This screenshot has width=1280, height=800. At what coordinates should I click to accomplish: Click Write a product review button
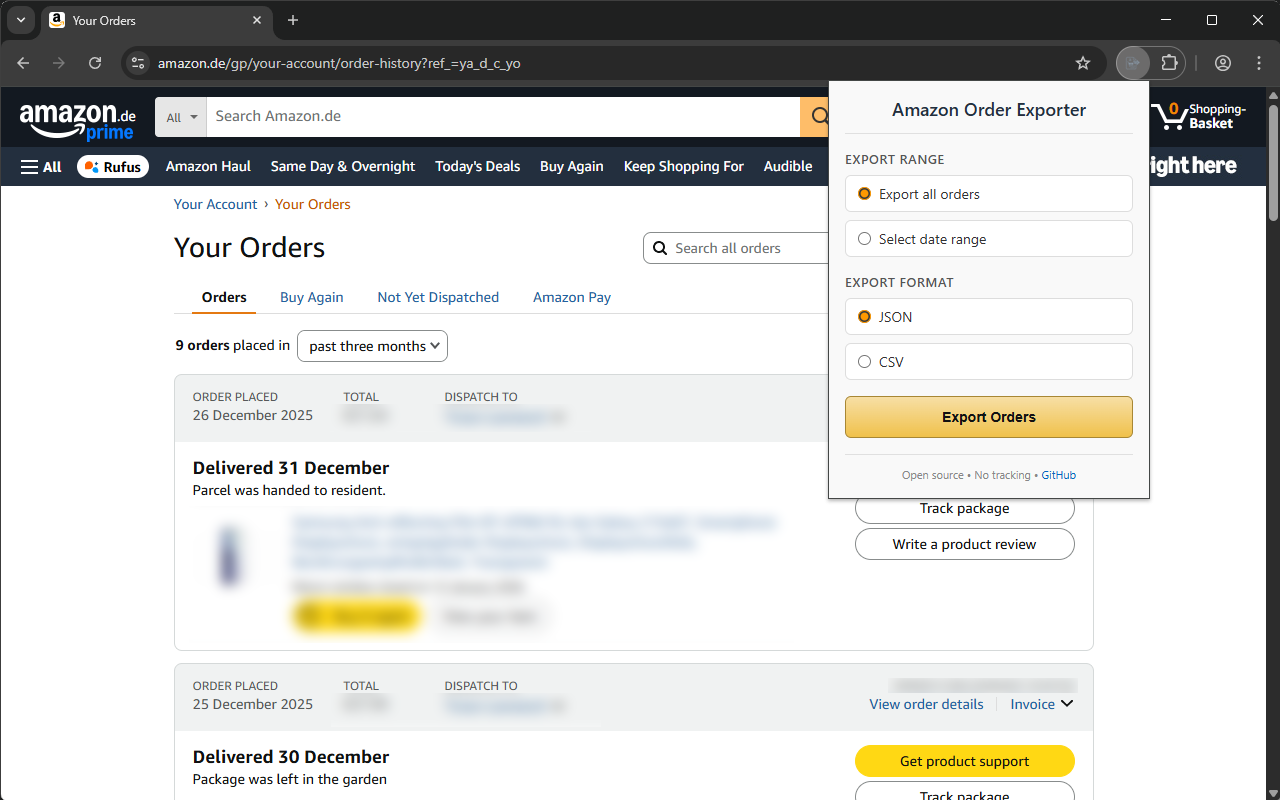tap(965, 544)
